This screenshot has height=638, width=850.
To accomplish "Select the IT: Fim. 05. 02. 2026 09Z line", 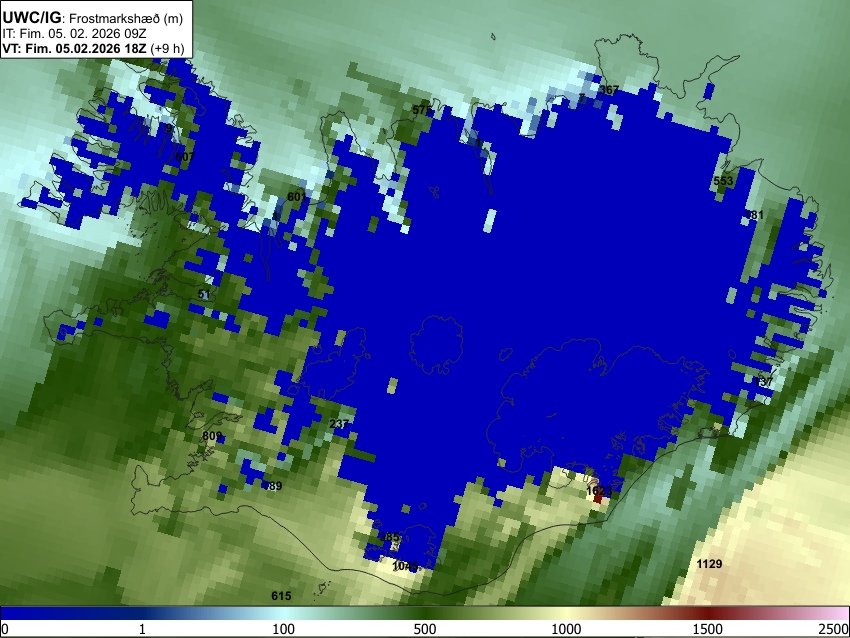I will [x=74, y=34].
